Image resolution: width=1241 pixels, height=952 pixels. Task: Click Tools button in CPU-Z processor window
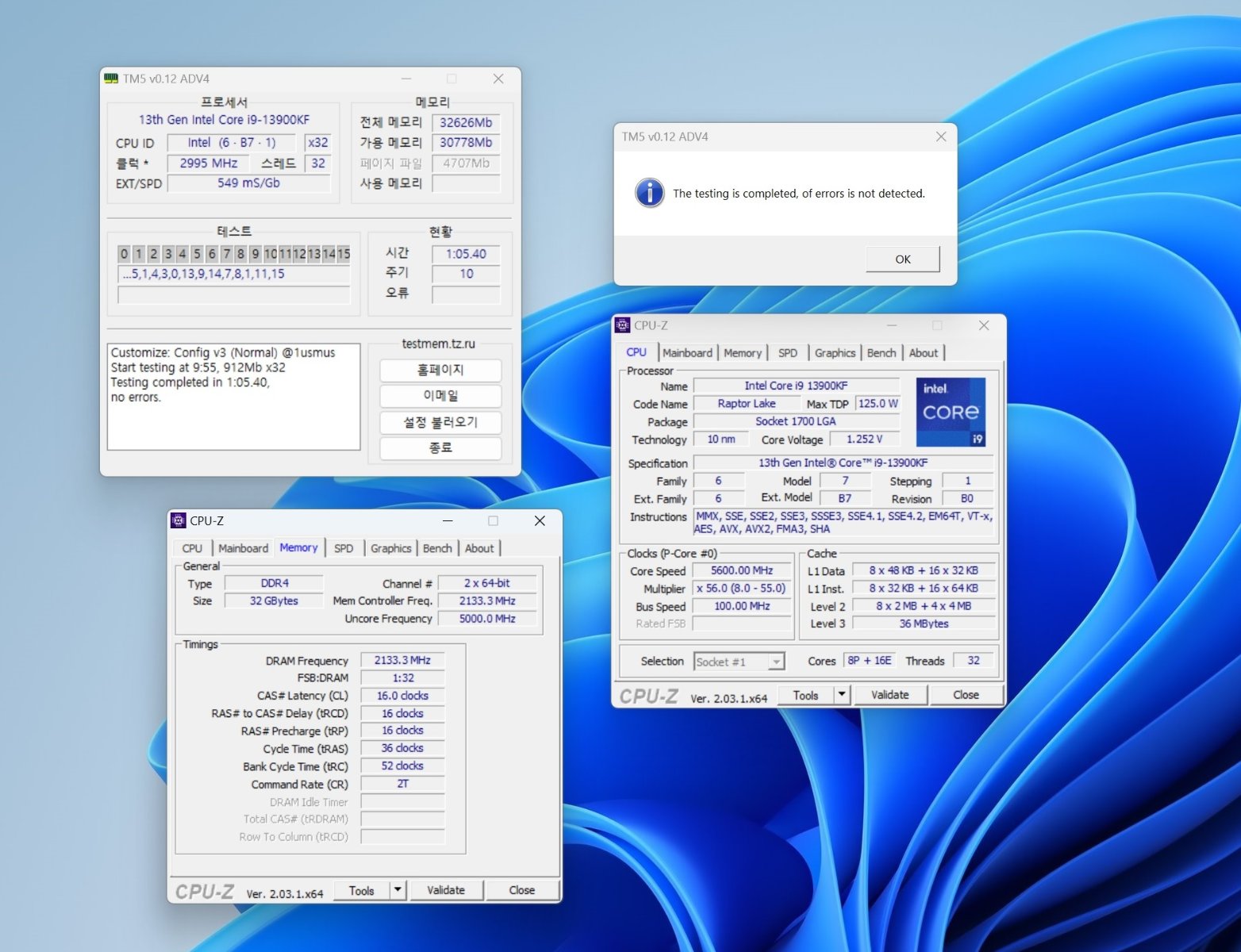coord(805,695)
